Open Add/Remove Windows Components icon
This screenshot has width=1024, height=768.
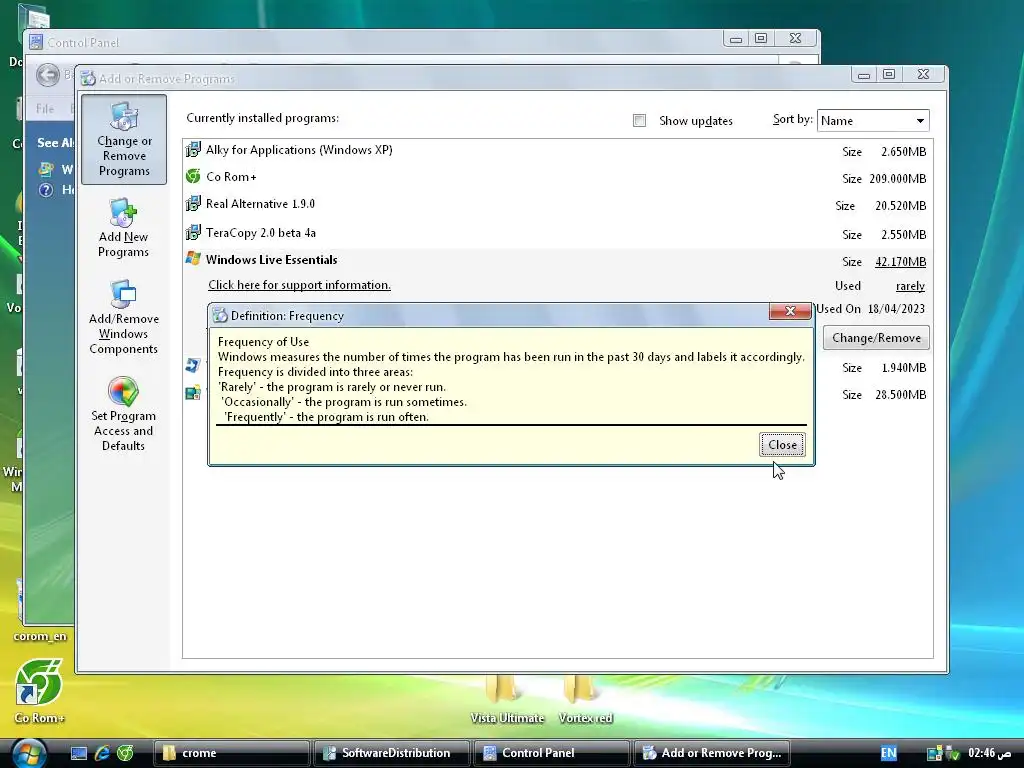123,317
